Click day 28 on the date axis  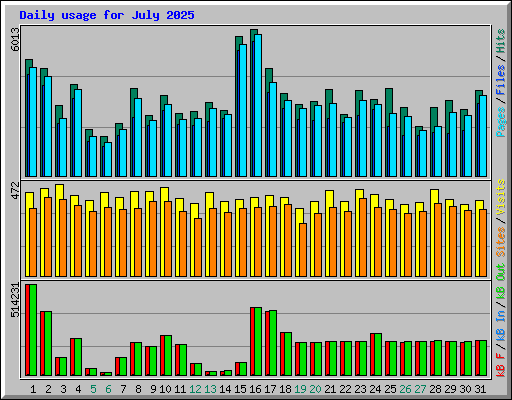(x=435, y=389)
